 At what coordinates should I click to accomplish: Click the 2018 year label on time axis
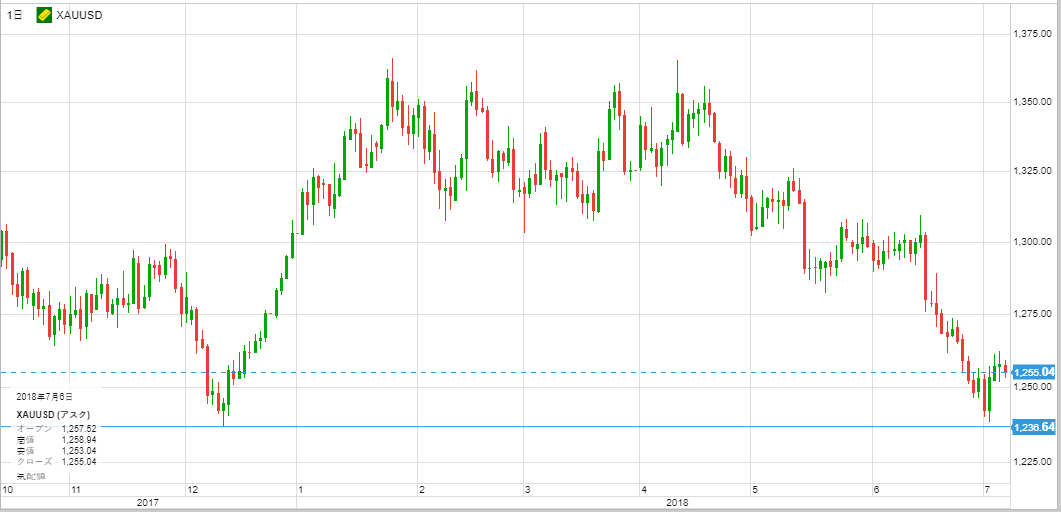pyautogui.click(x=677, y=502)
